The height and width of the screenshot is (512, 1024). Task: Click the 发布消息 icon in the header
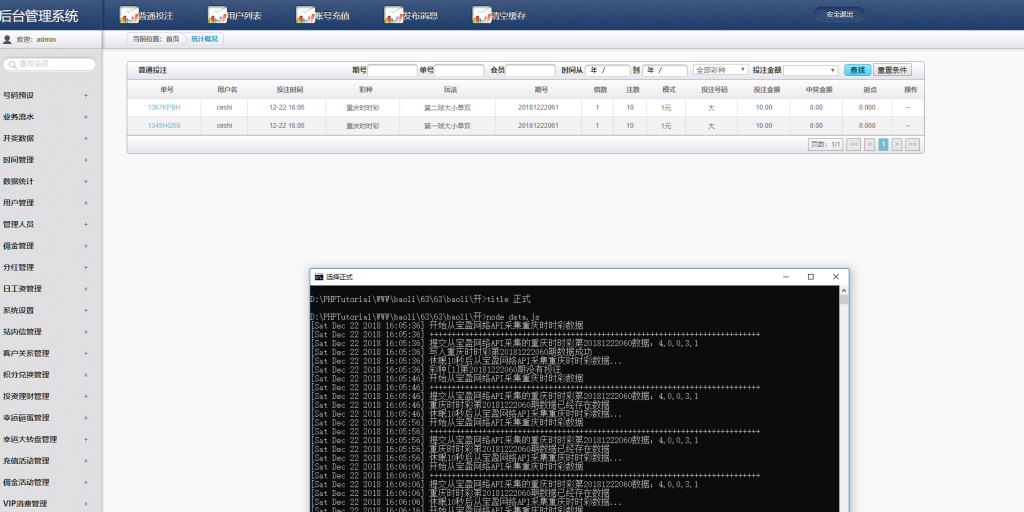pos(395,15)
